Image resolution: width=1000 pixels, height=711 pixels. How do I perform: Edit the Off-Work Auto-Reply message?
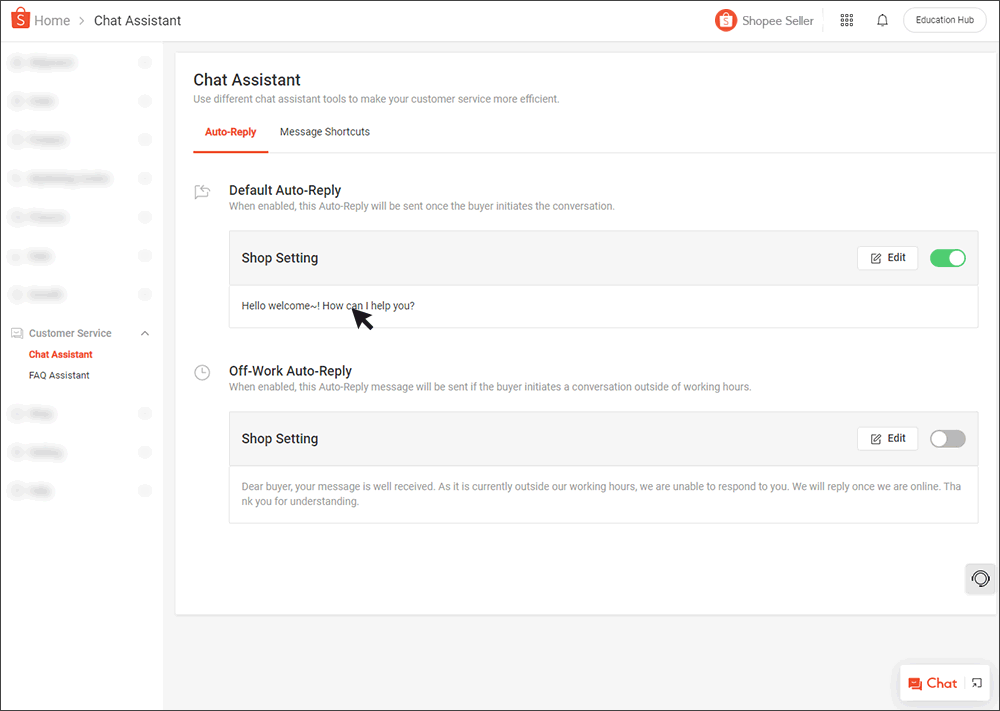coord(887,438)
